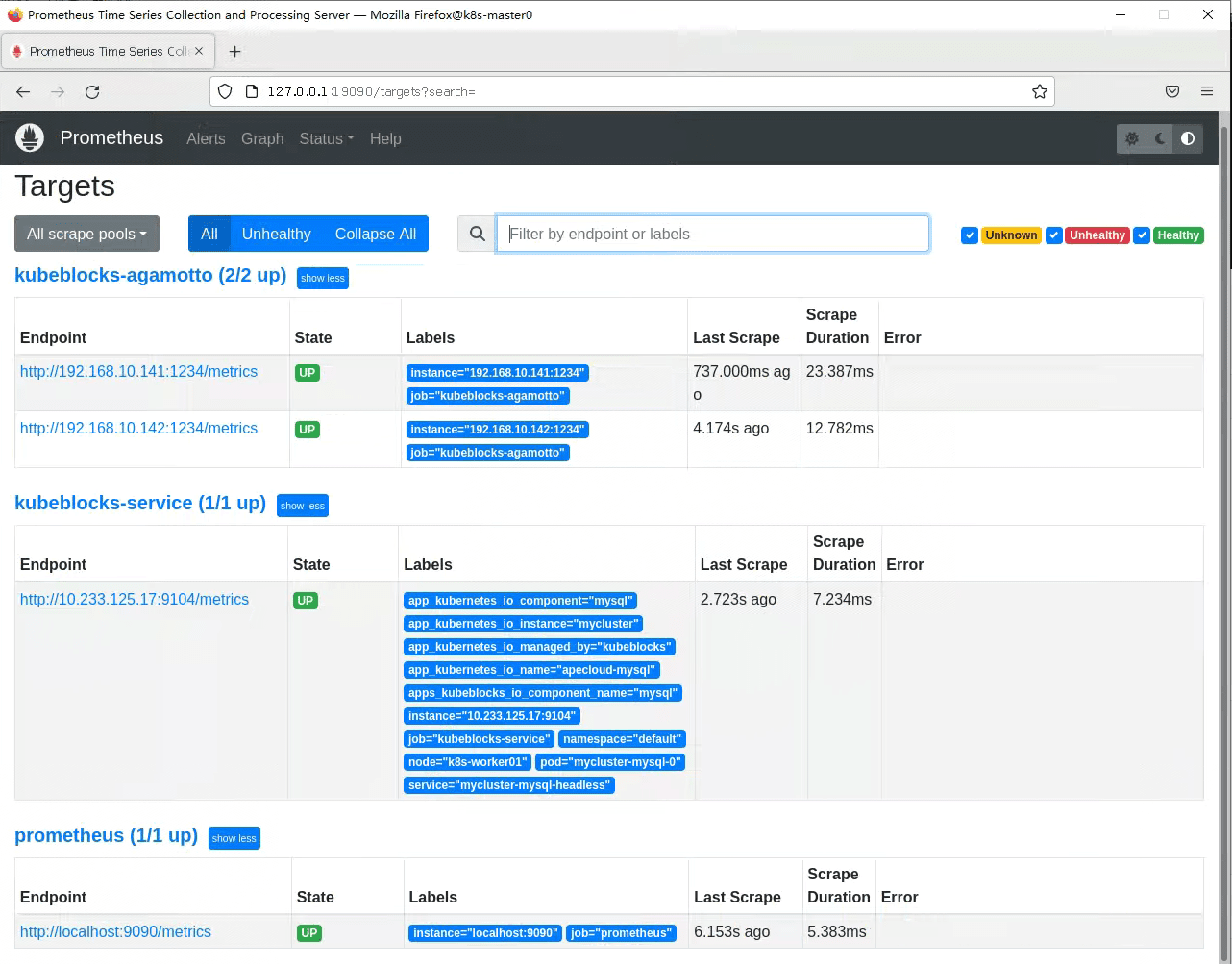The height and width of the screenshot is (964, 1232).
Task: Click the search magnifier icon
Action: [x=478, y=234]
